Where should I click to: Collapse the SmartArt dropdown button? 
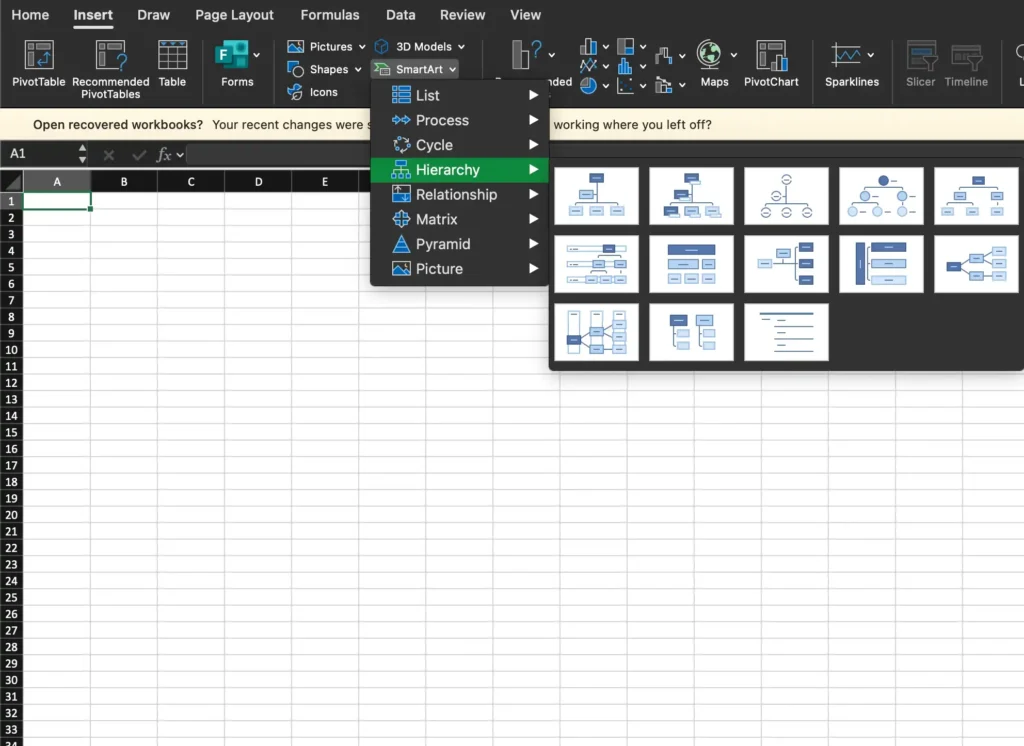[x=415, y=69]
